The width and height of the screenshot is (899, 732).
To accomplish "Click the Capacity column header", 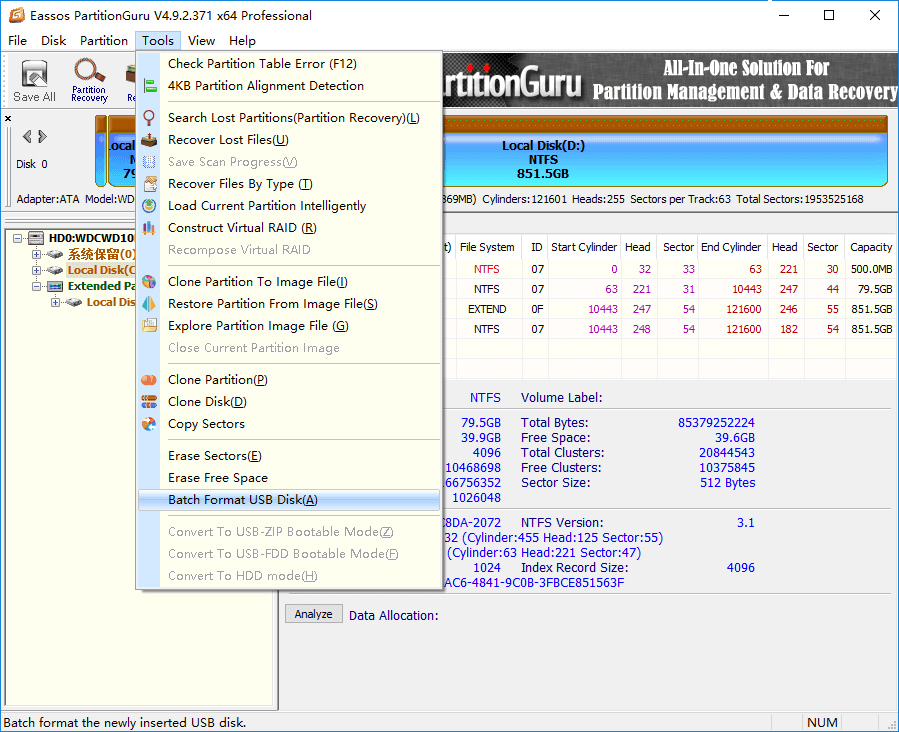I will [871, 247].
